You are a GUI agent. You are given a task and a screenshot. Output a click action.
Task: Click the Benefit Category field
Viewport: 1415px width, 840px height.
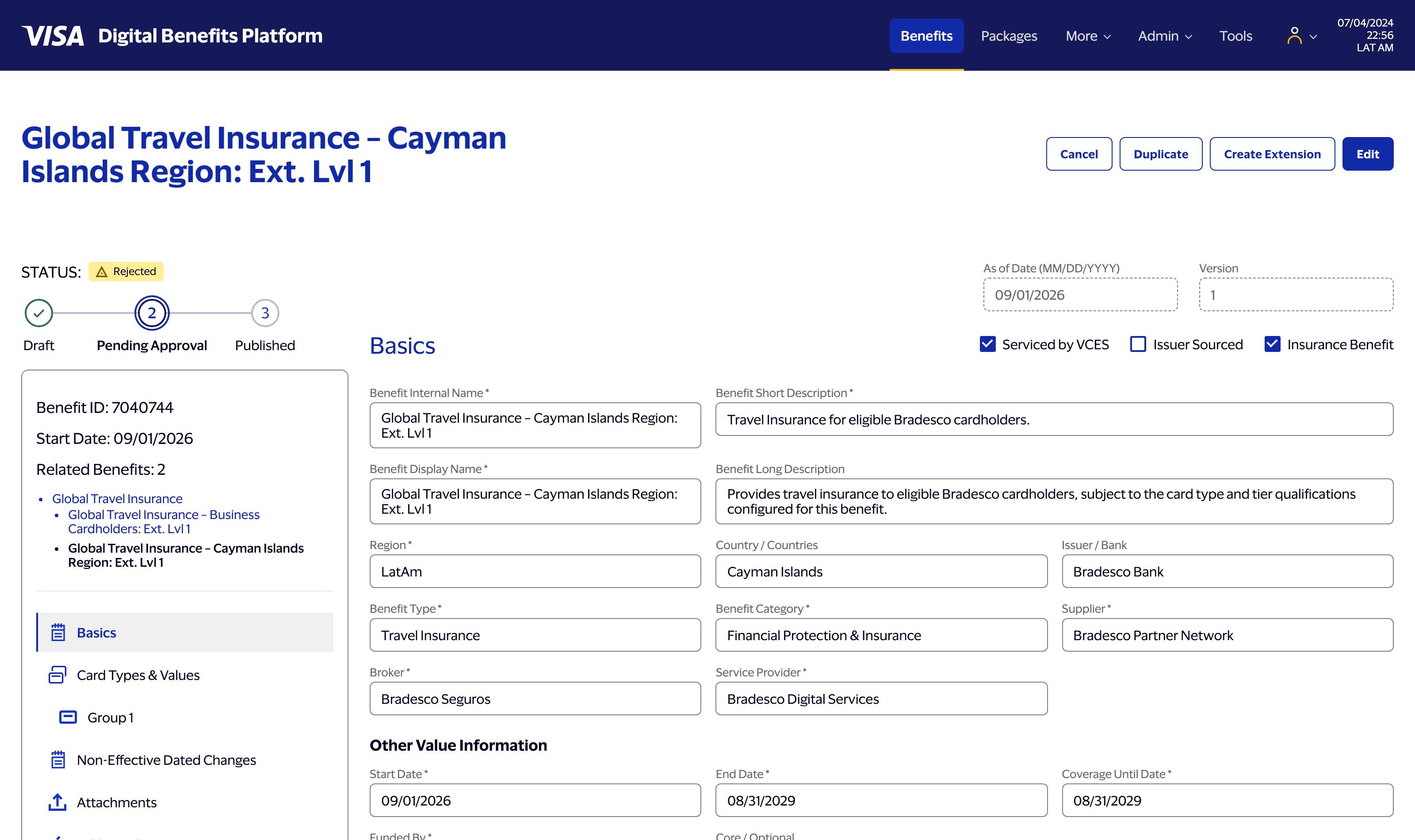pos(881,635)
